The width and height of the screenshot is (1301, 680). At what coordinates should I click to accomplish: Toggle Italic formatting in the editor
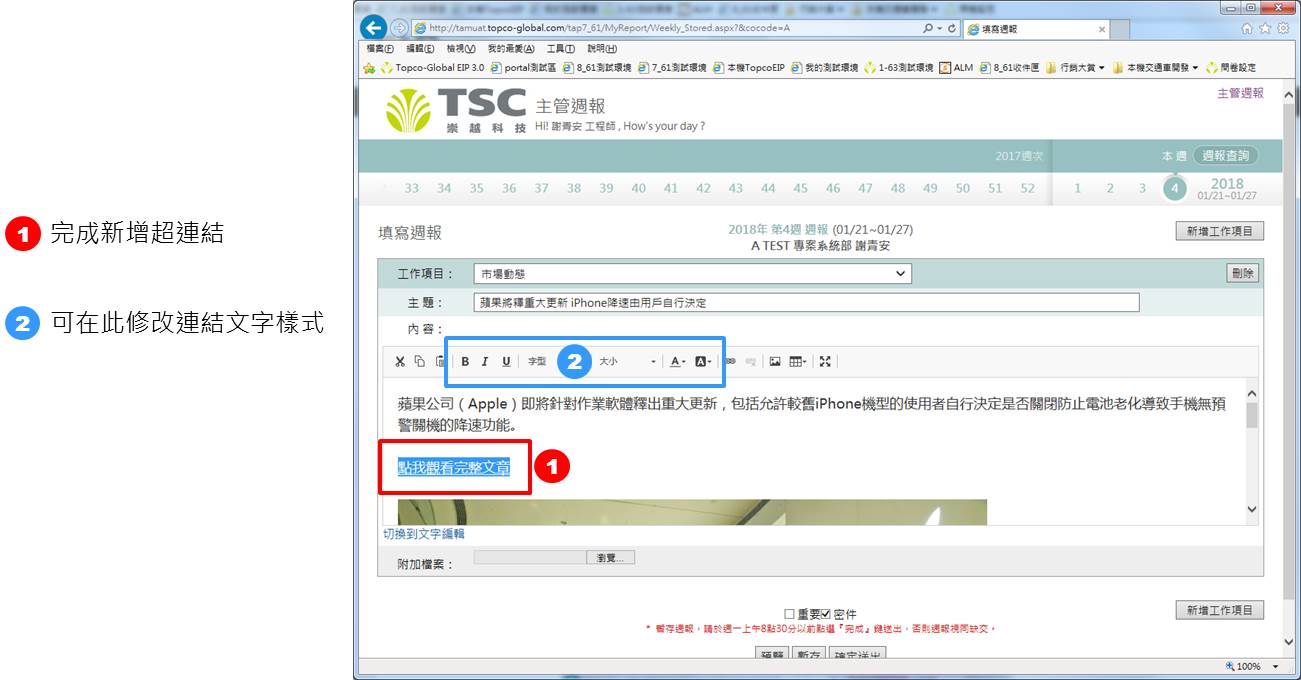coord(485,362)
